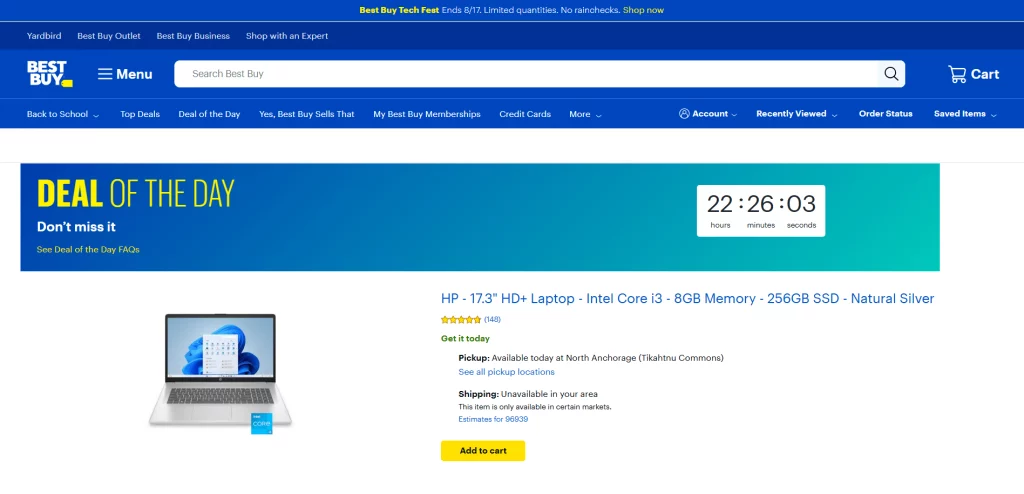Expand the Back to School dropdown
The height and width of the screenshot is (494, 1024).
[x=63, y=114]
